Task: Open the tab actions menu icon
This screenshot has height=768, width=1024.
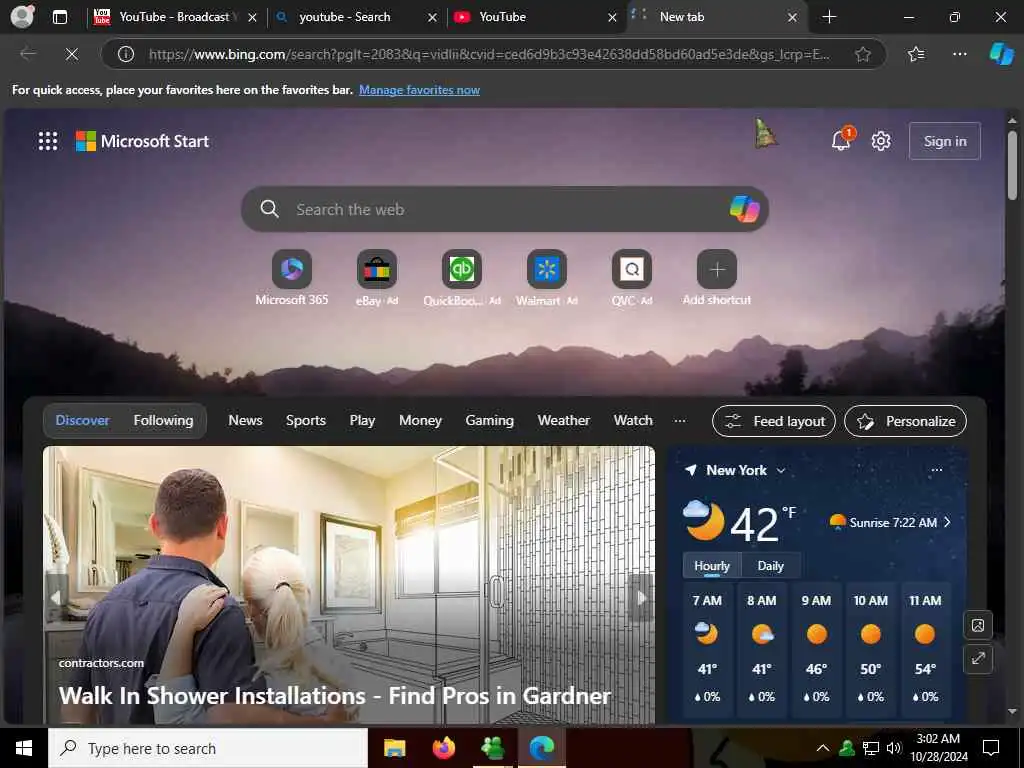Action: click(x=59, y=17)
